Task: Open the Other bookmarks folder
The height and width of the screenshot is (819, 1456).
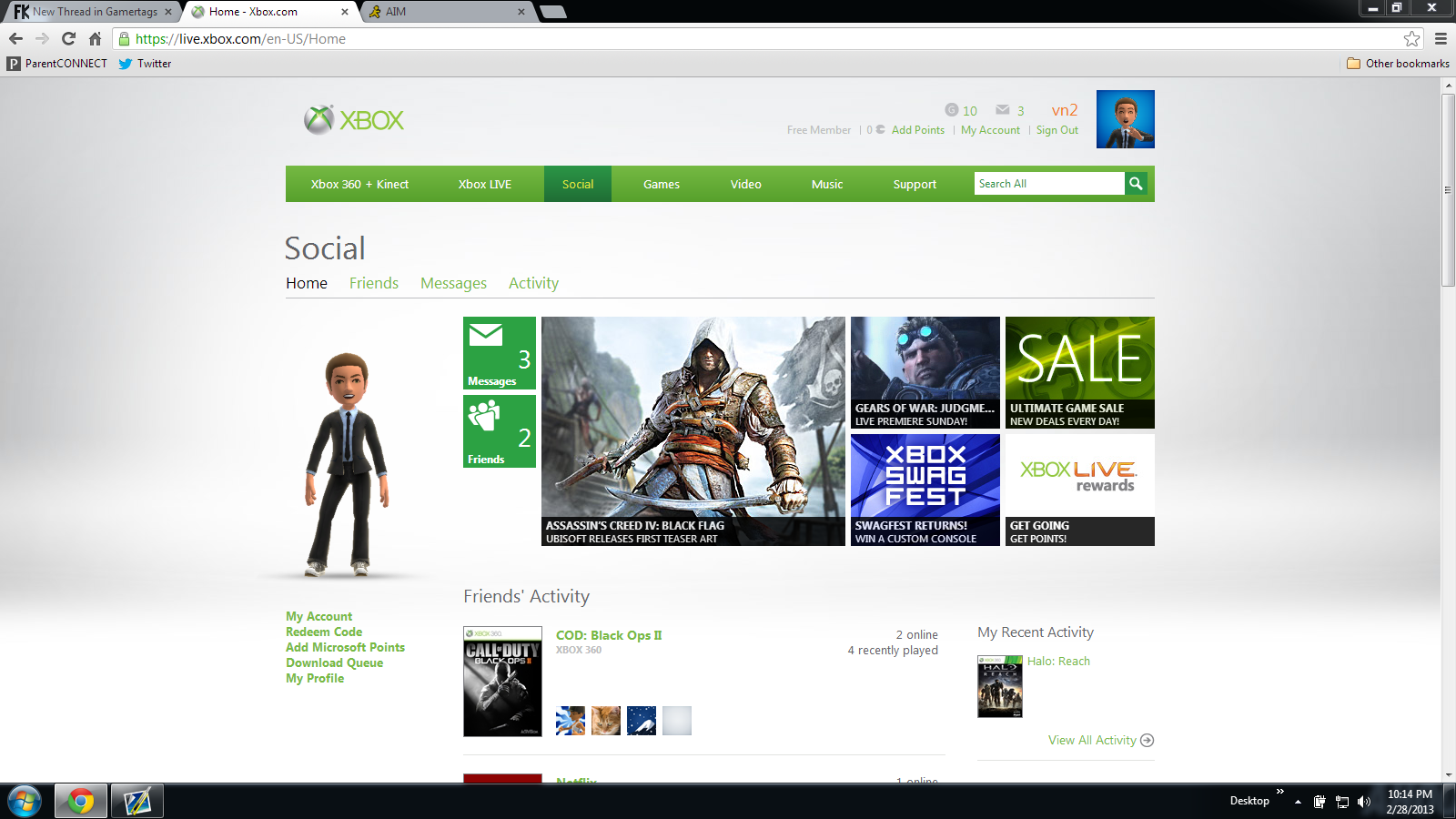Action: coord(1398,64)
